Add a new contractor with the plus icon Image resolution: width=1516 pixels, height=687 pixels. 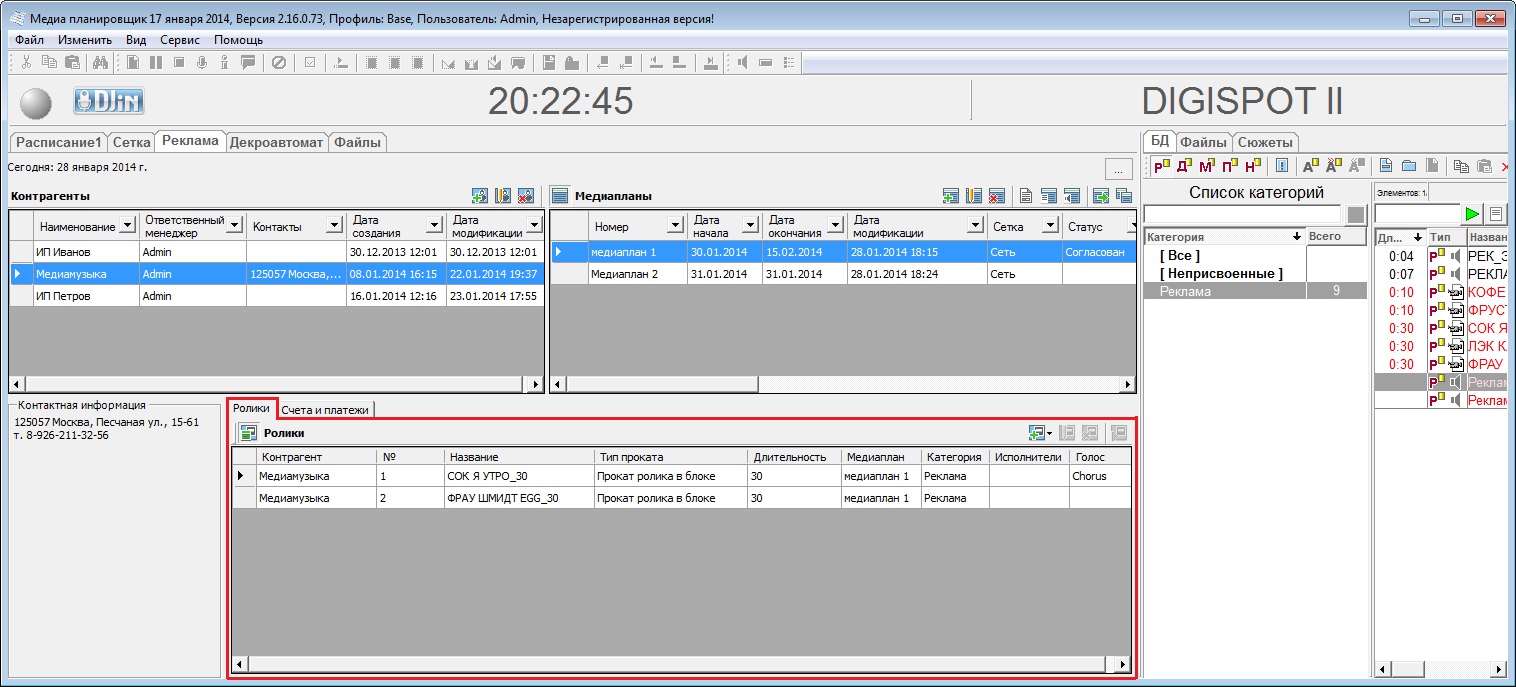[480, 196]
